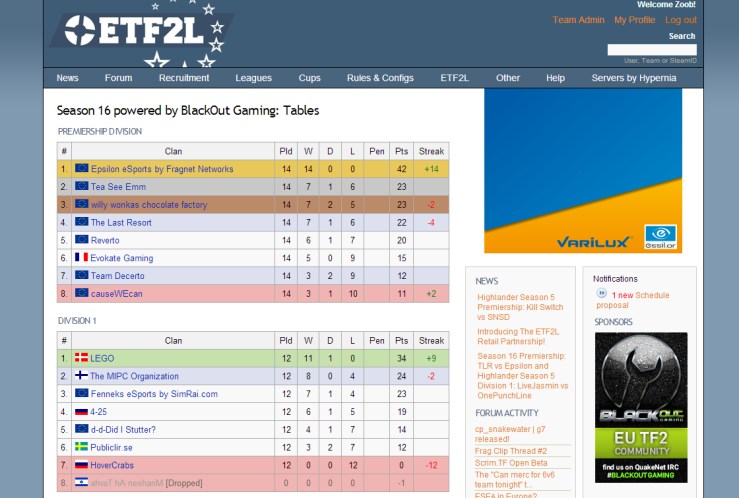Read news: Introducing The ETF2L Retail Partnership
739x498 pixels.
tap(518, 336)
